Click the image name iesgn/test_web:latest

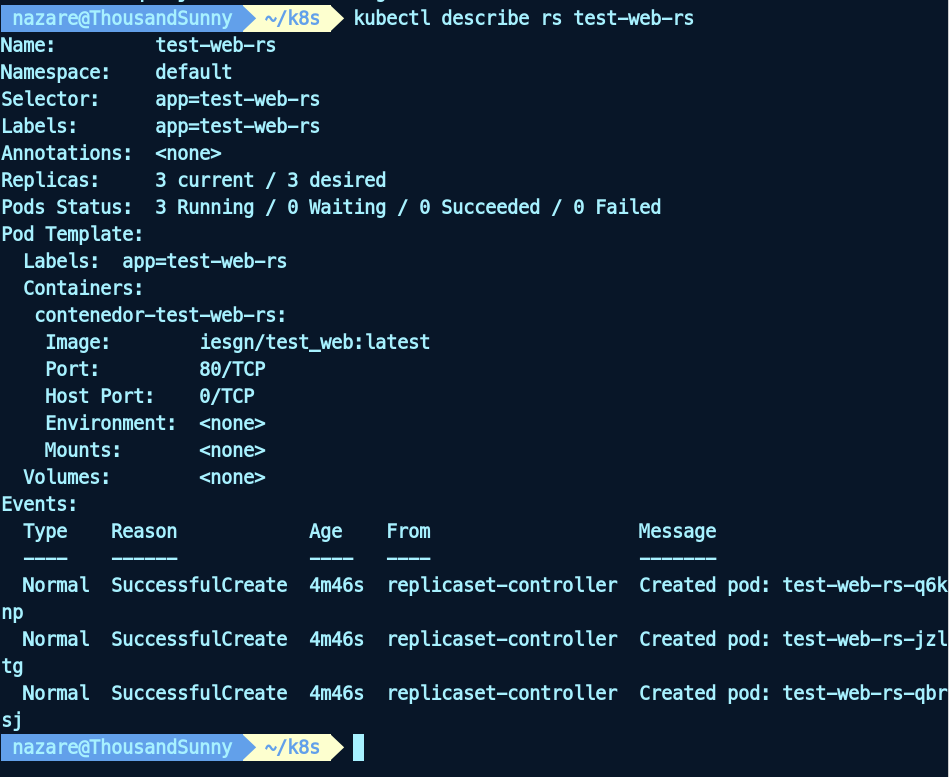314,342
